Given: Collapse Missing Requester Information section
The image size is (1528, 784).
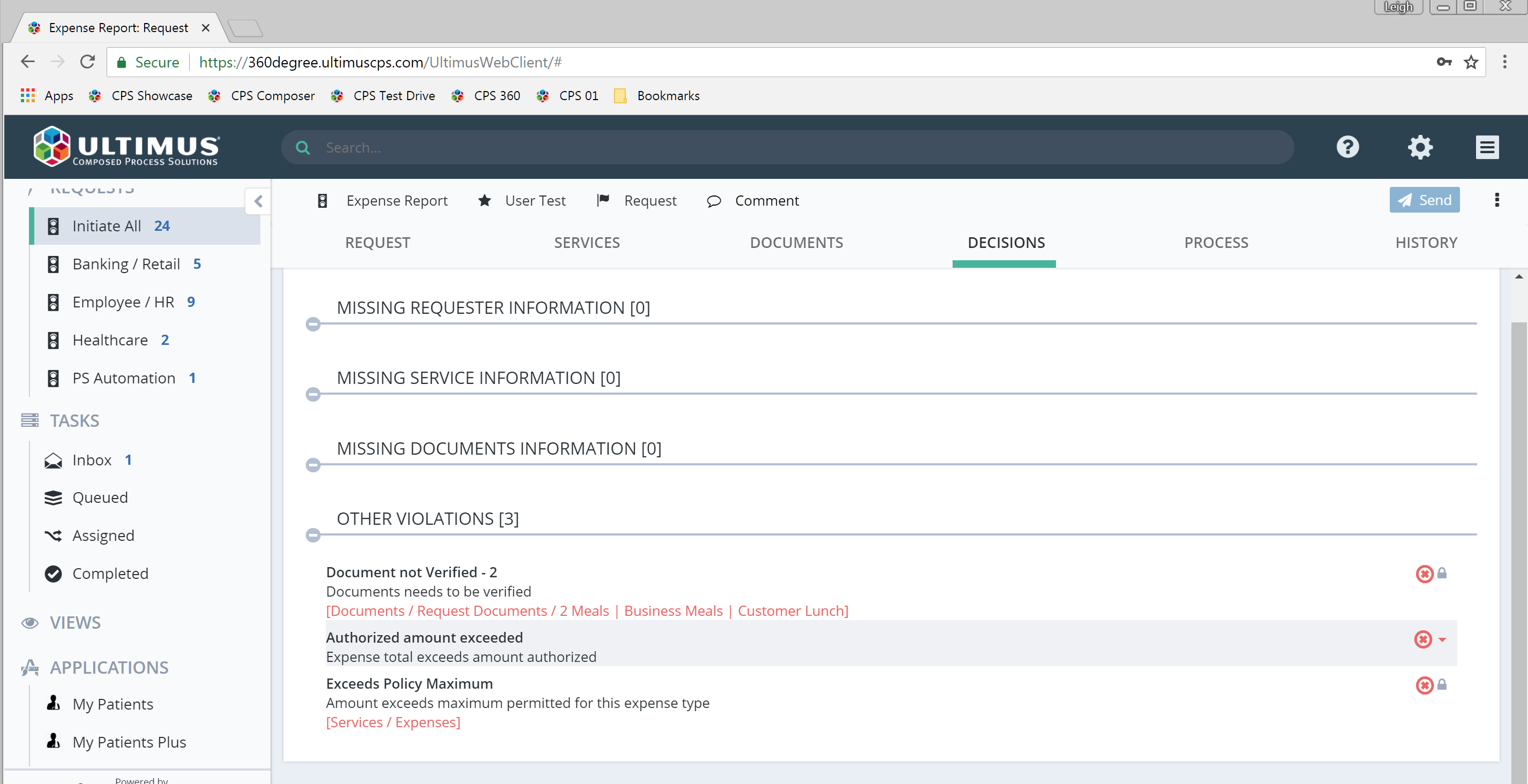Looking at the screenshot, I should tap(312, 324).
